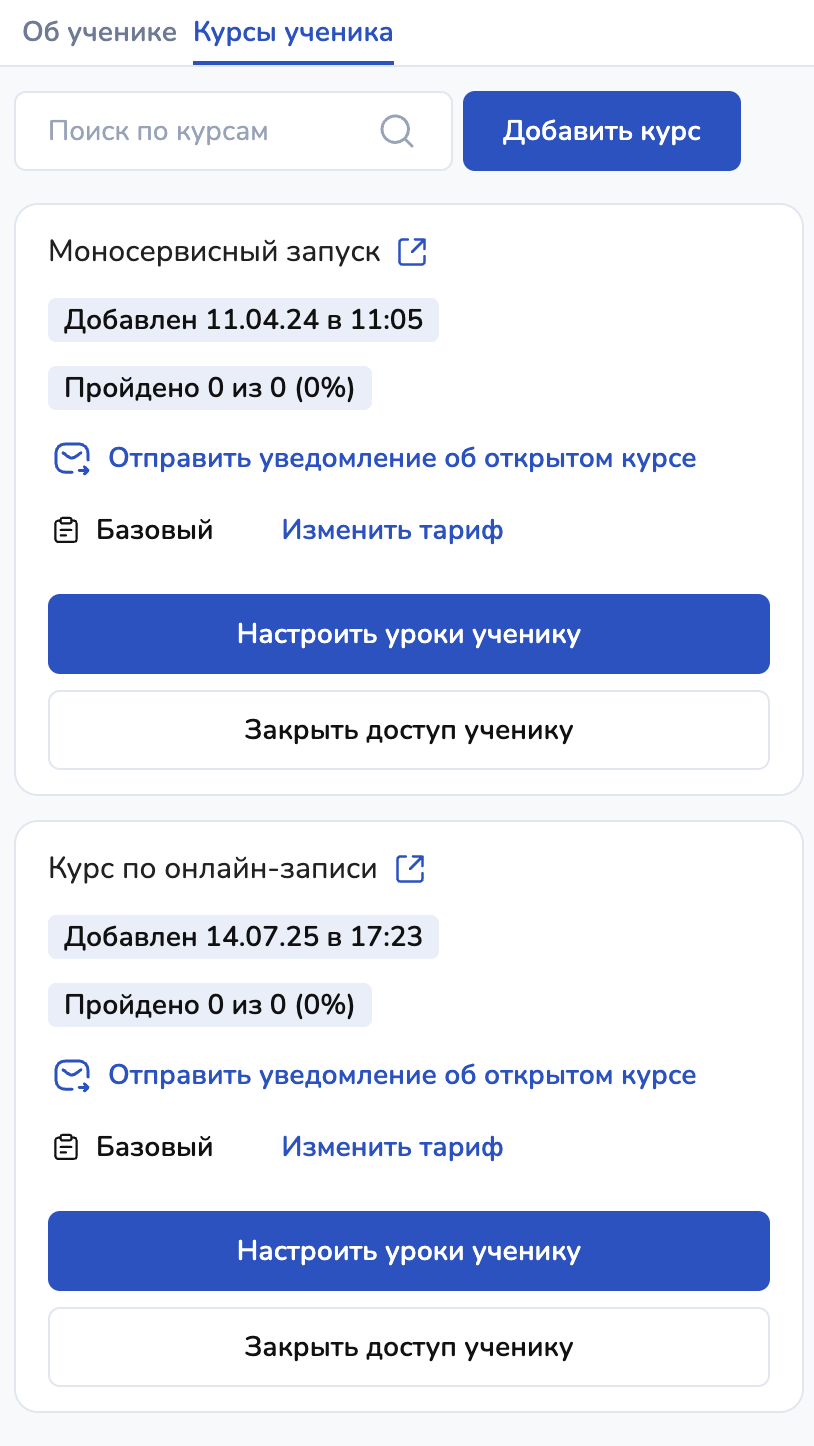Select the Курсы ученика tab

coord(293,32)
